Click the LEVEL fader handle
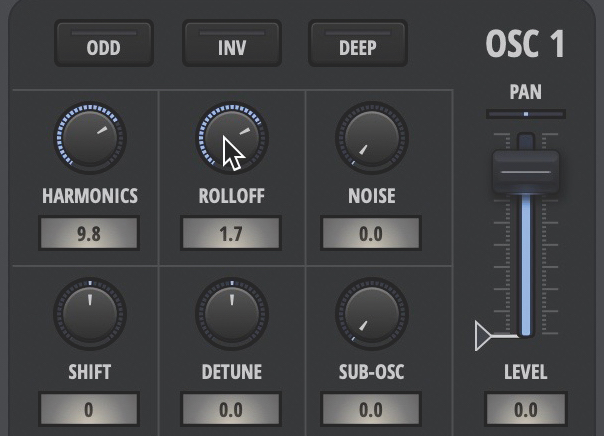Viewport: 604px width, 436px height. [x=526, y=172]
